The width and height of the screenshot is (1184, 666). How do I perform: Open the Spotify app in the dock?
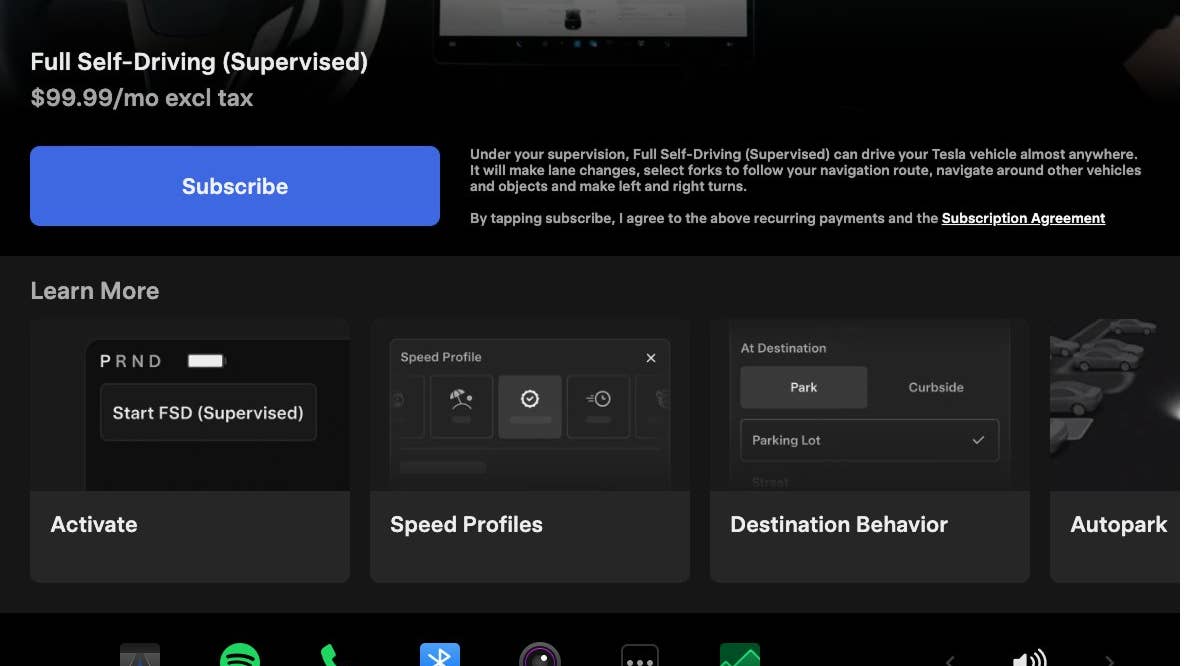click(240, 656)
